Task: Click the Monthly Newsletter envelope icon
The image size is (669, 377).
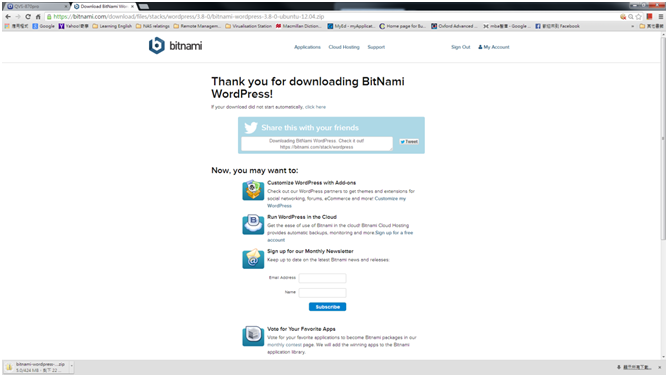Action: tap(253, 258)
